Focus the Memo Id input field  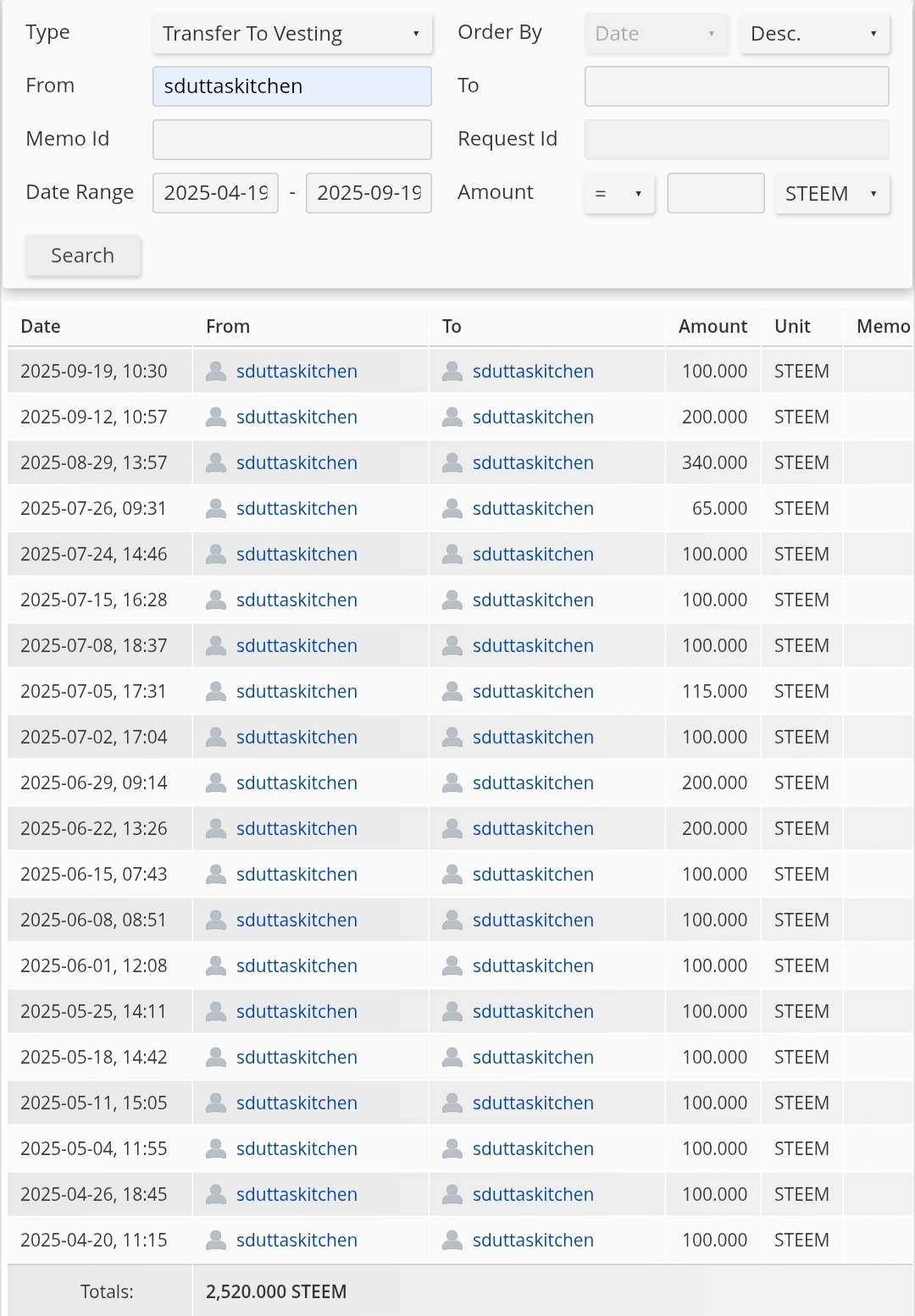(x=292, y=140)
